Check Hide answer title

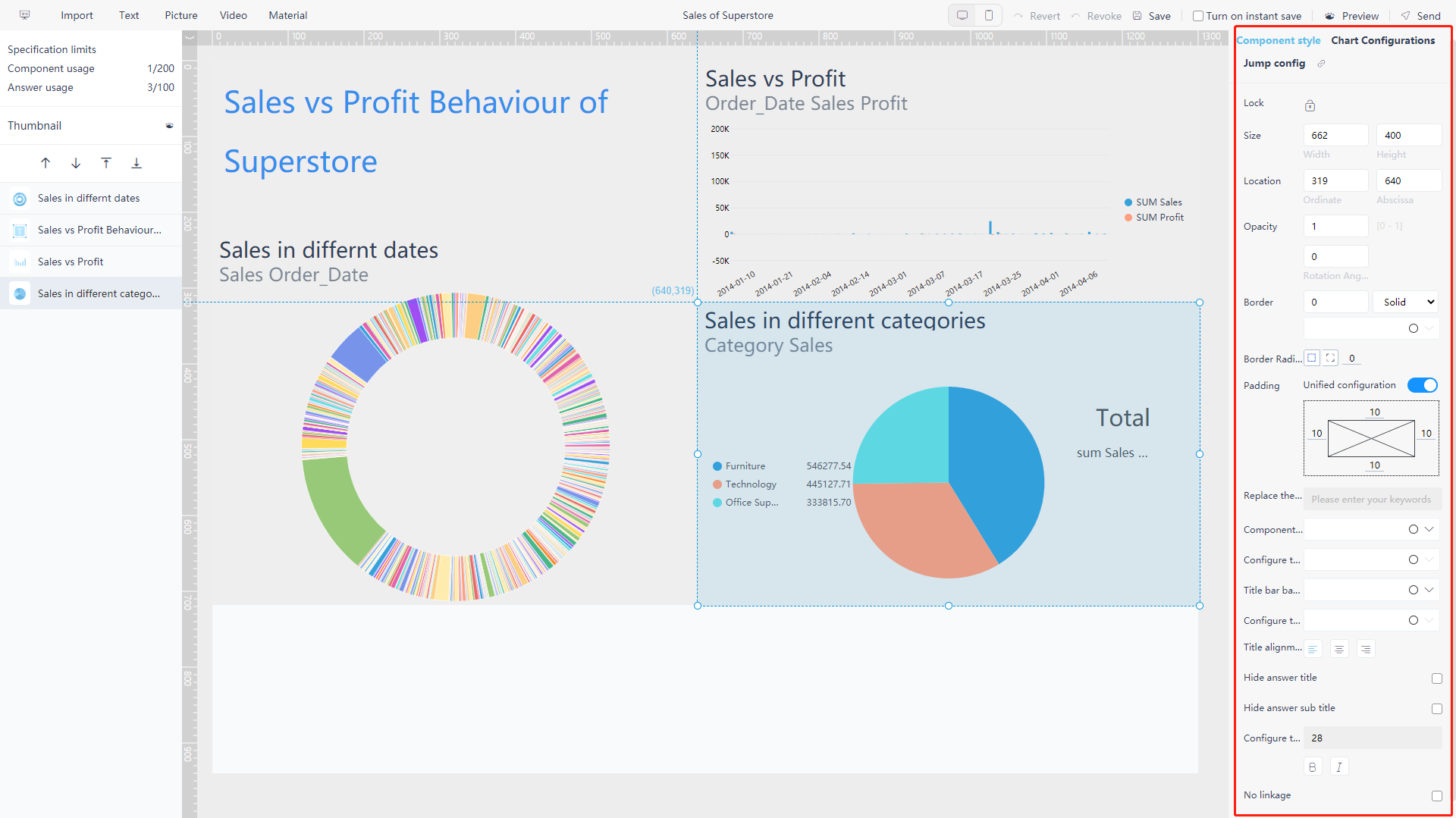[x=1437, y=679]
